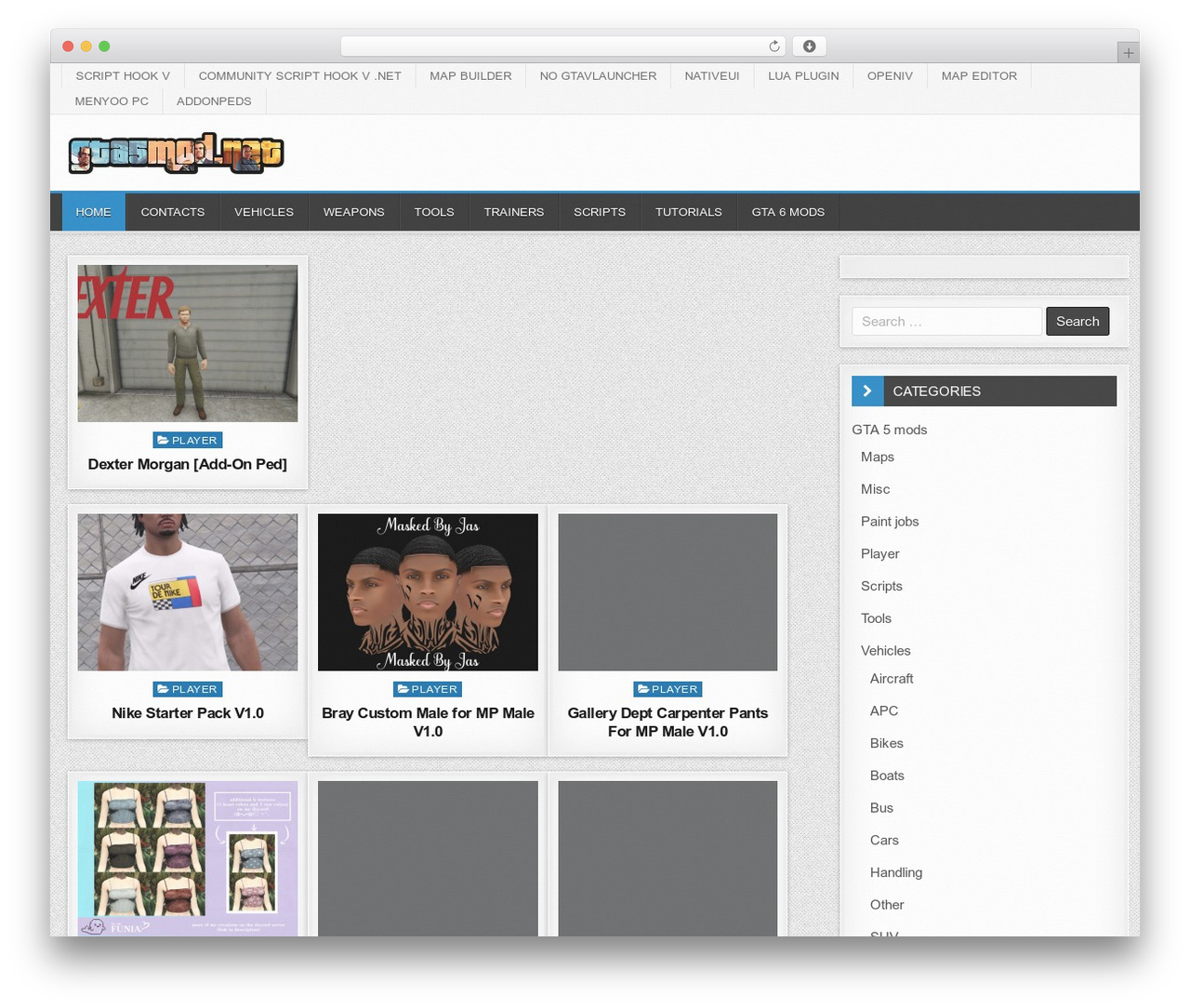Open the GTA 5 mods category

(x=890, y=430)
